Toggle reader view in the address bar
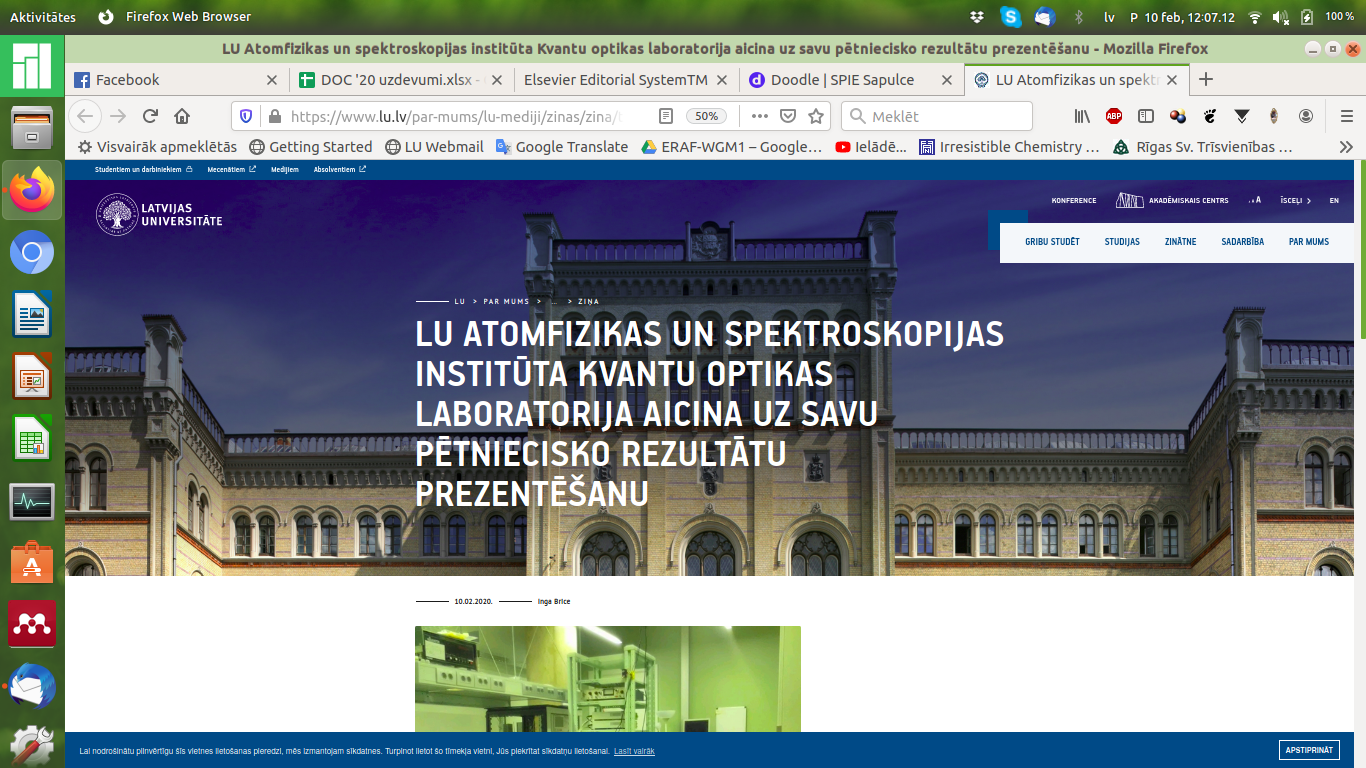The height and width of the screenshot is (768, 1366). point(666,116)
